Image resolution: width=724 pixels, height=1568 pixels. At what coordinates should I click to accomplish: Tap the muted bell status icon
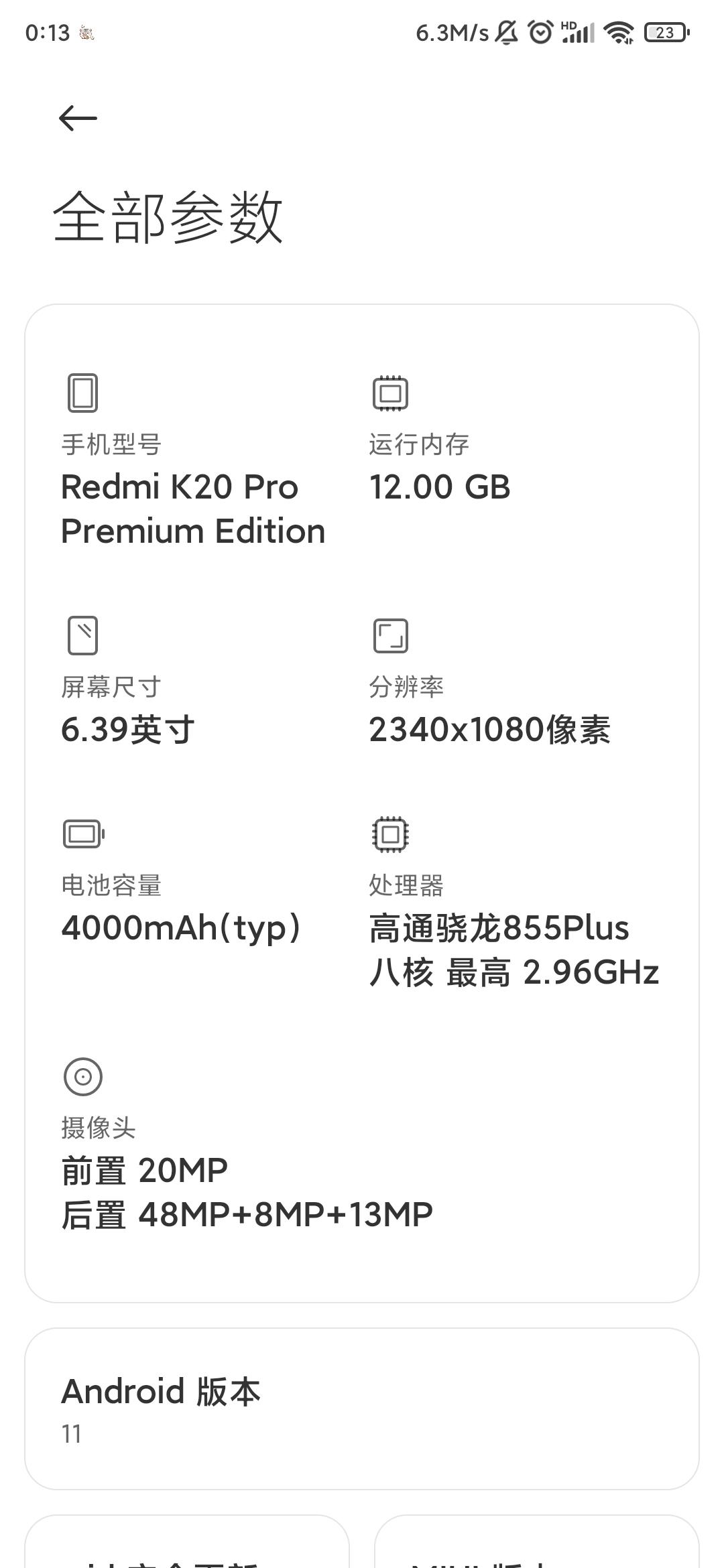tap(507, 32)
